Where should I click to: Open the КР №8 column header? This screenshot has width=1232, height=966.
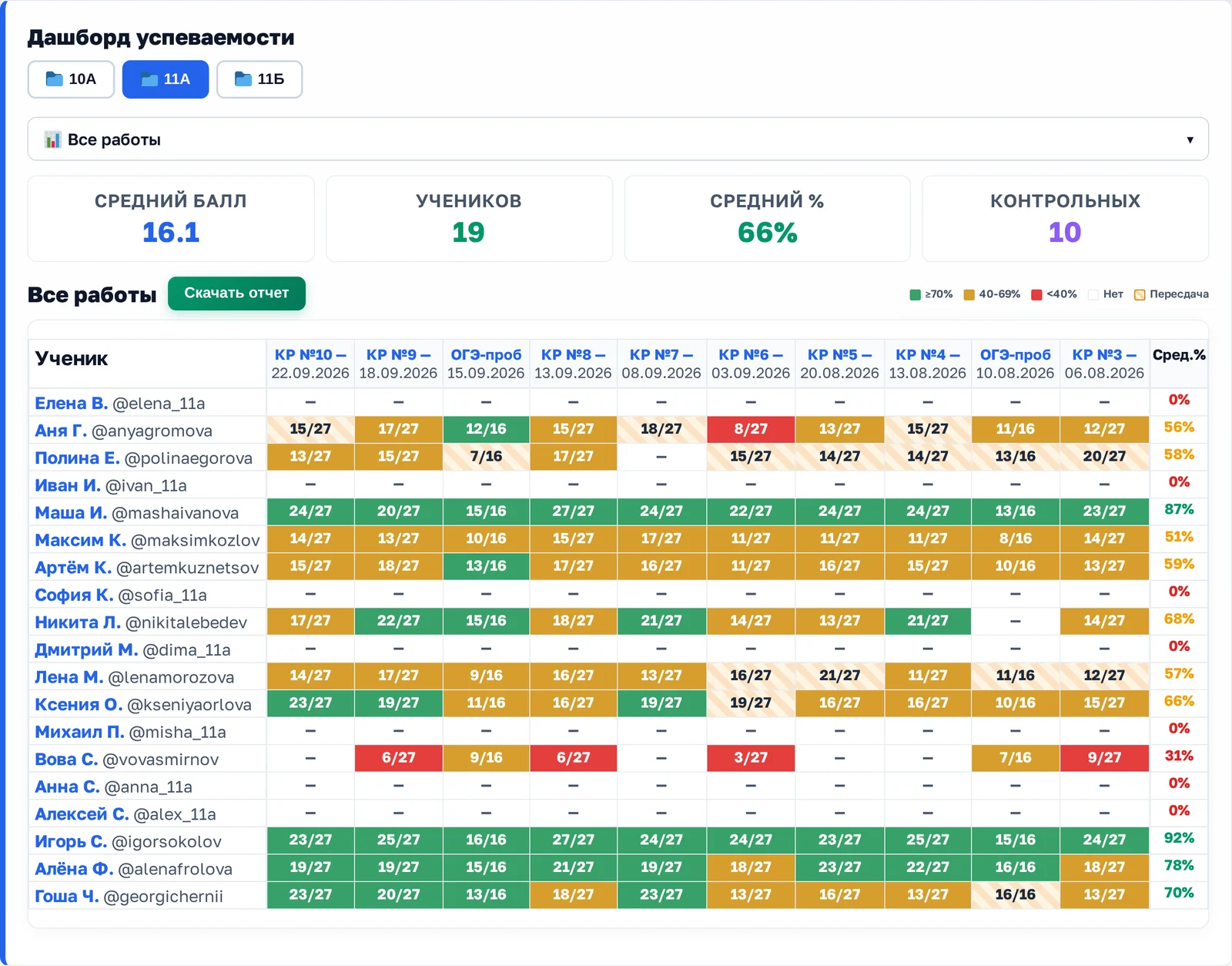point(573,364)
